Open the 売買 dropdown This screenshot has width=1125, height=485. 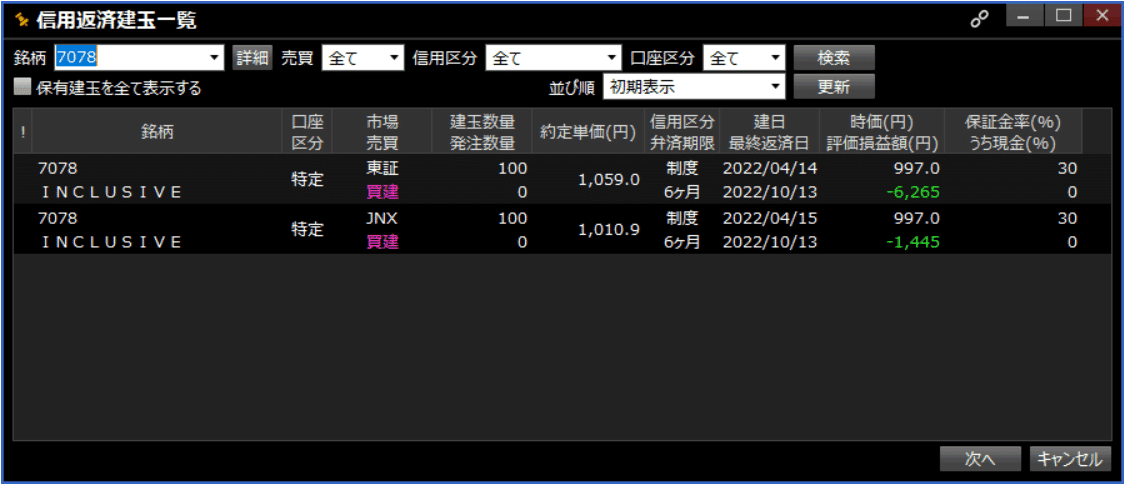click(364, 58)
